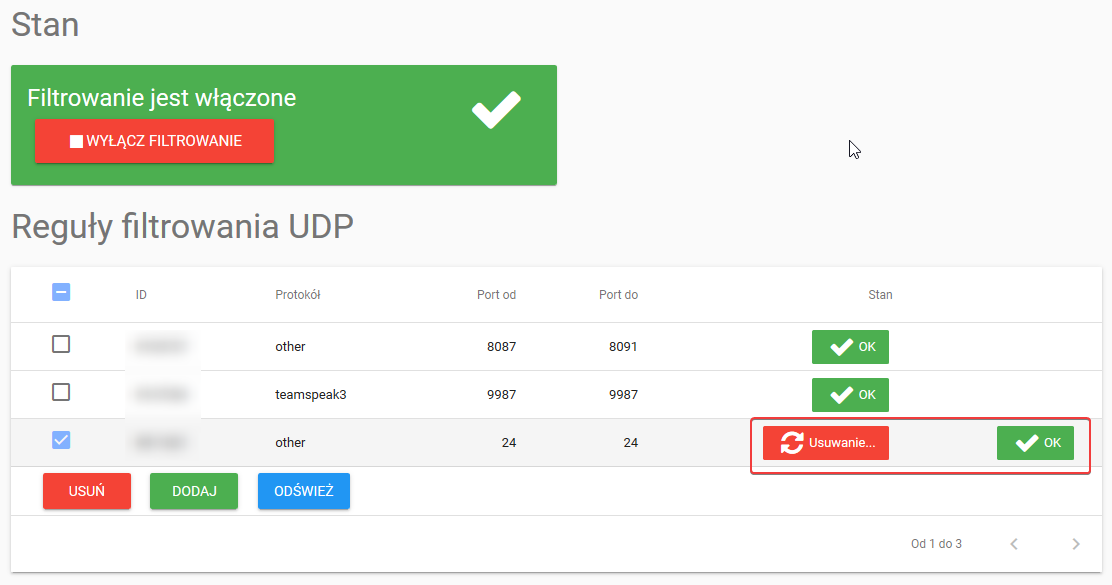Click the spinning refresh icon next to Usuwanie
This screenshot has height=585, width=1112.
[x=792, y=443]
